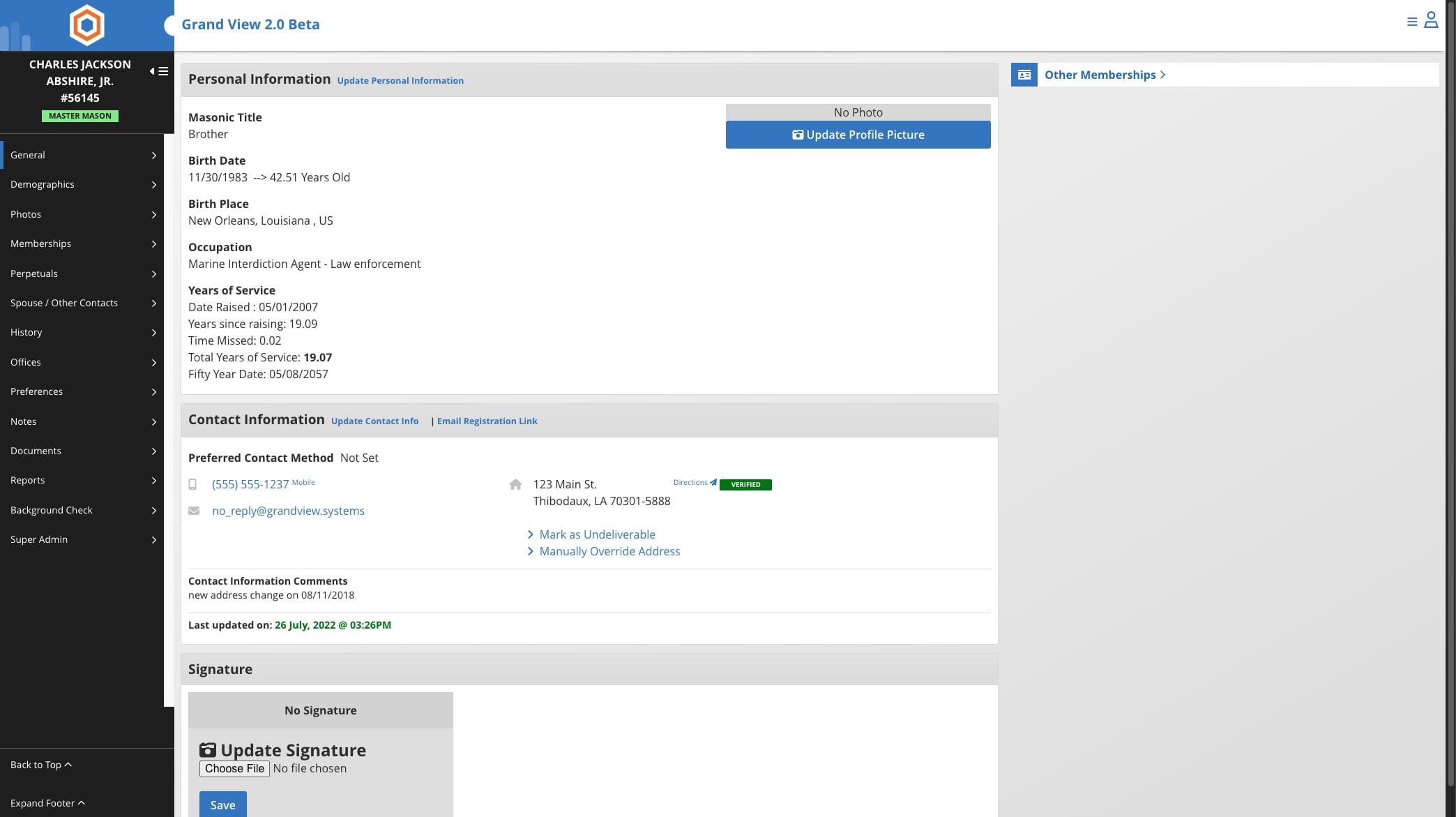Click the MASTER MASON badge in sidebar
This screenshot has height=817, width=1456.
80,117
